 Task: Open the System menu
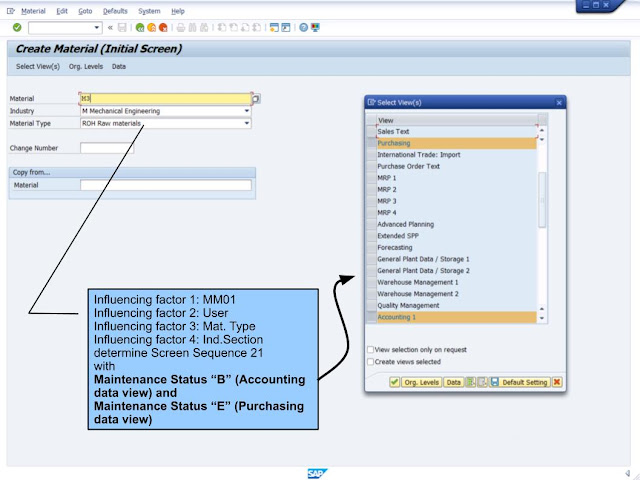click(149, 11)
